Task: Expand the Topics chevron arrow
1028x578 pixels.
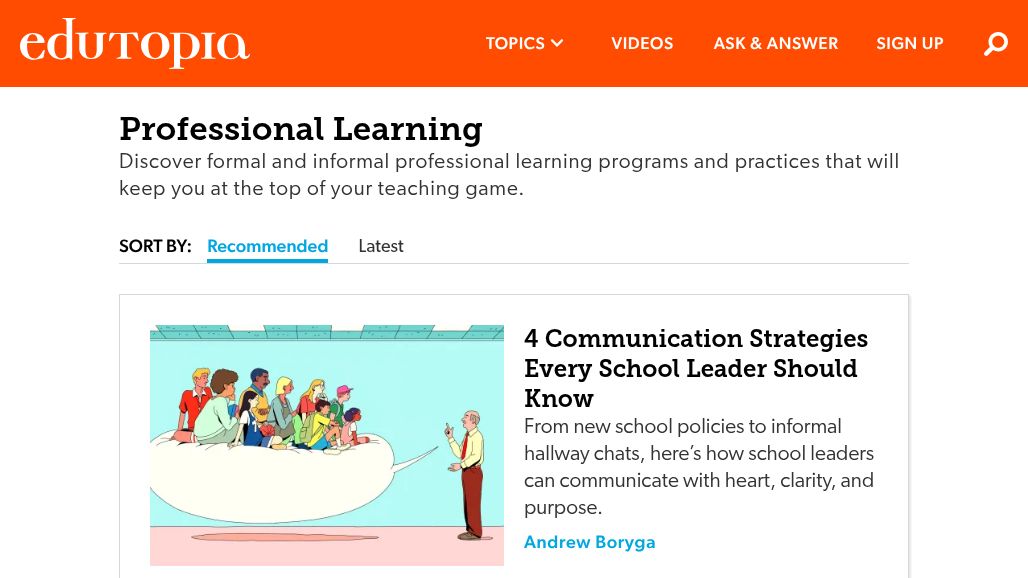Action: click(558, 44)
